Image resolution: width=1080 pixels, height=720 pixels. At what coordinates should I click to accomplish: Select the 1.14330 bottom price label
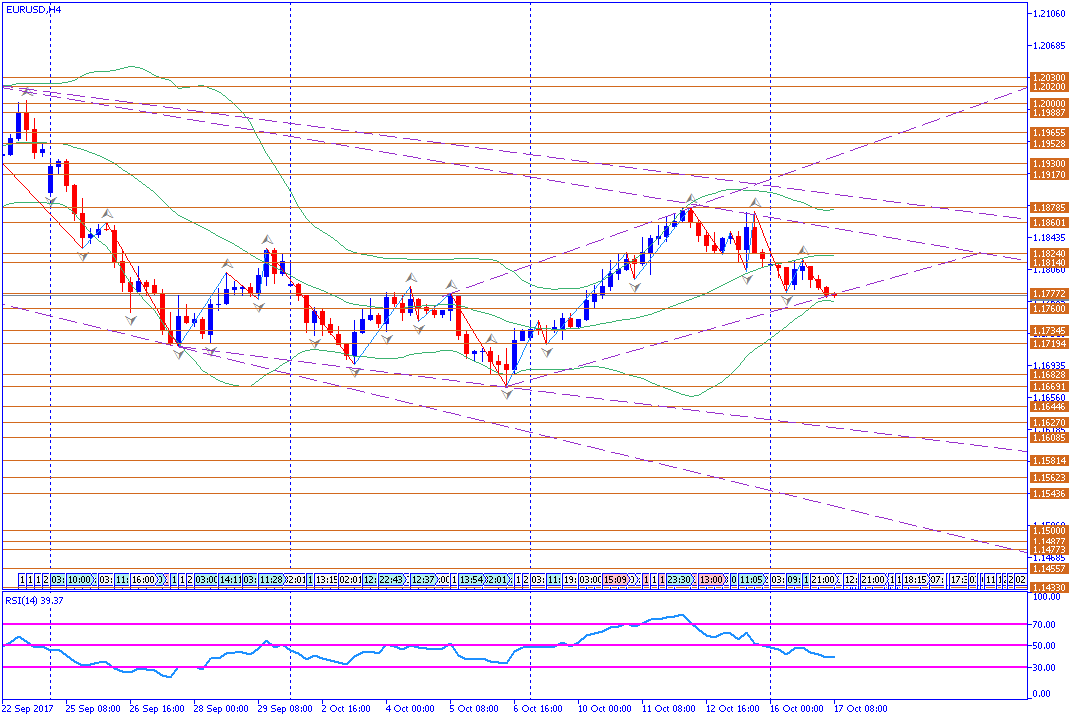1049,587
